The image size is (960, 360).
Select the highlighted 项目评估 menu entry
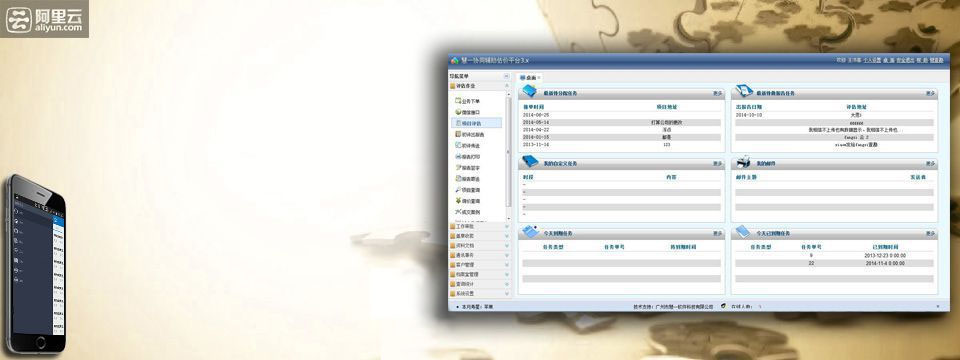point(476,123)
